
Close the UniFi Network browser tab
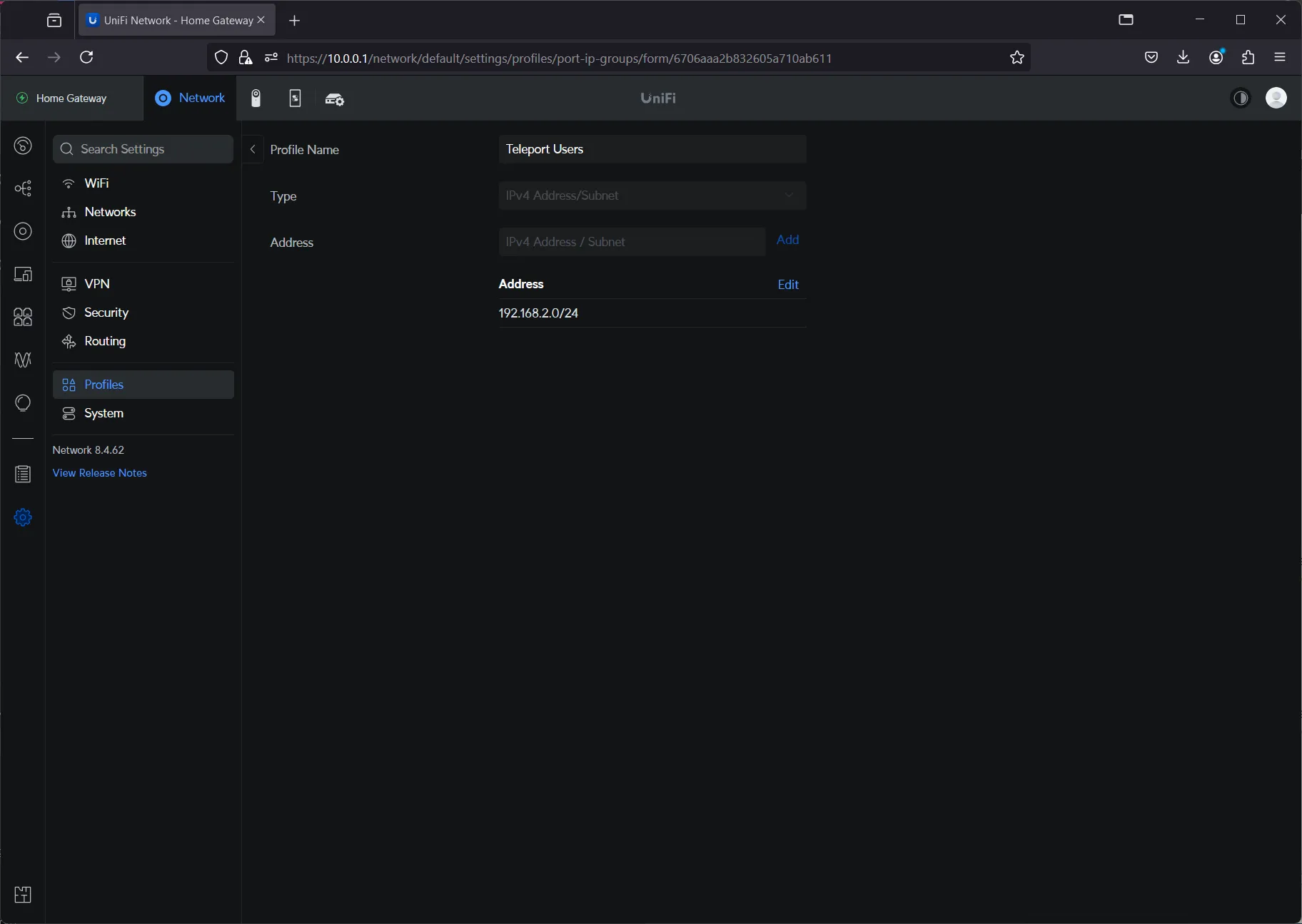click(261, 20)
